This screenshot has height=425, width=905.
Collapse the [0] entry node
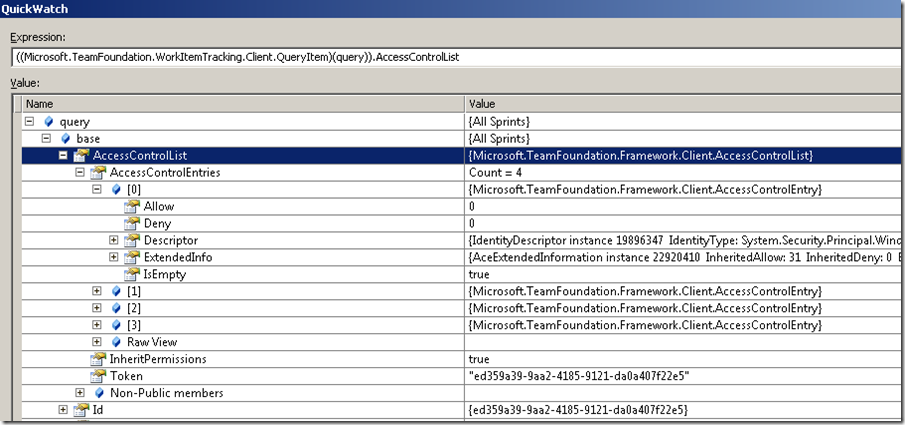click(x=97, y=189)
